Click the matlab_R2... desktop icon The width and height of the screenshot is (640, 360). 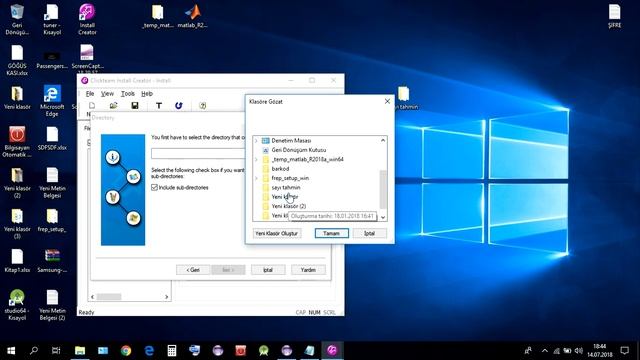tap(193, 16)
